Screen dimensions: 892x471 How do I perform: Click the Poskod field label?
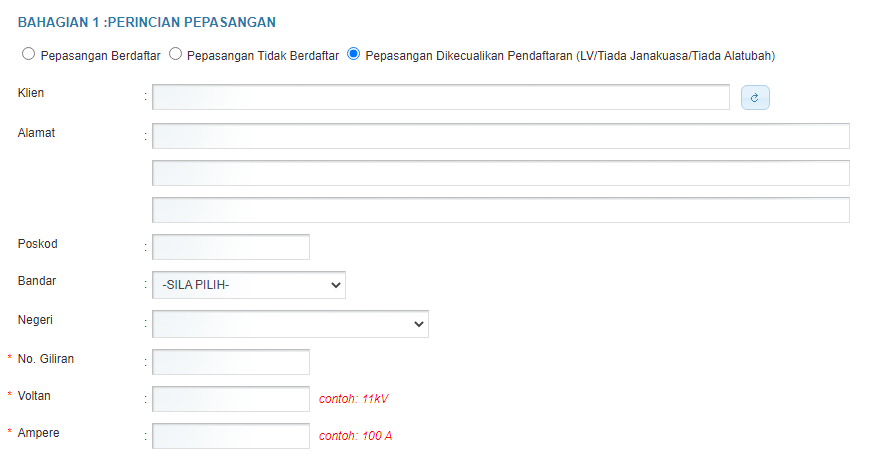pyautogui.click(x=38, y=243)
